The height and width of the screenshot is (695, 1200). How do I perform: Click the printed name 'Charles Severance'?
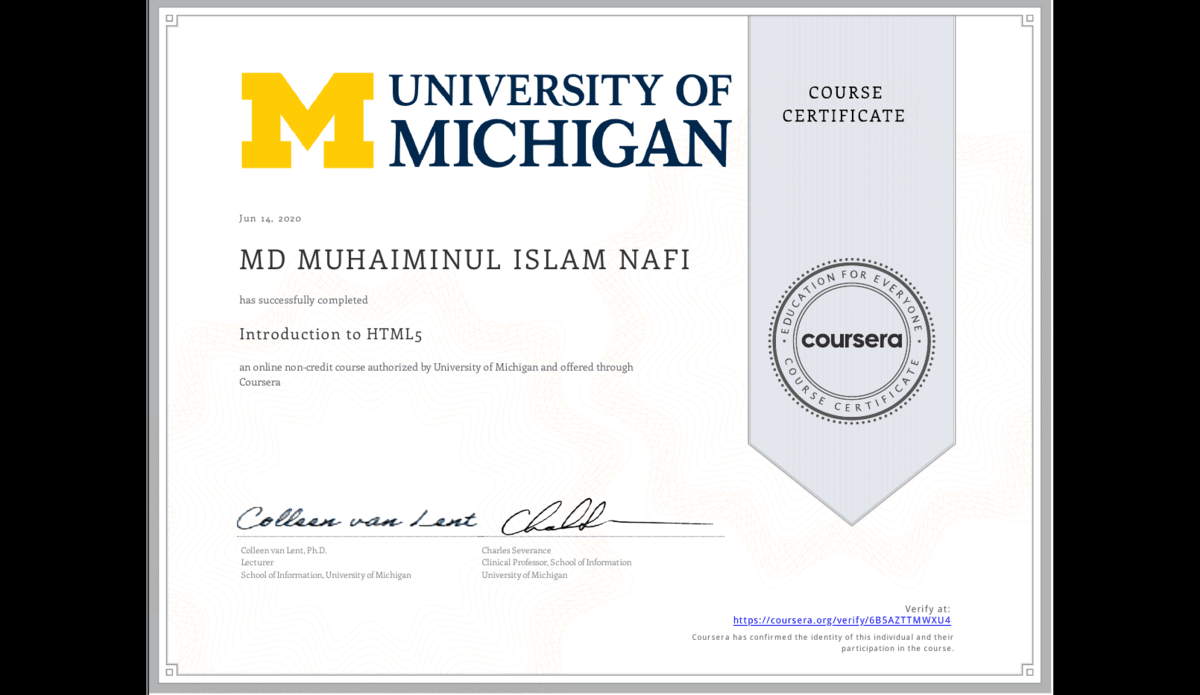click(516, 551)
